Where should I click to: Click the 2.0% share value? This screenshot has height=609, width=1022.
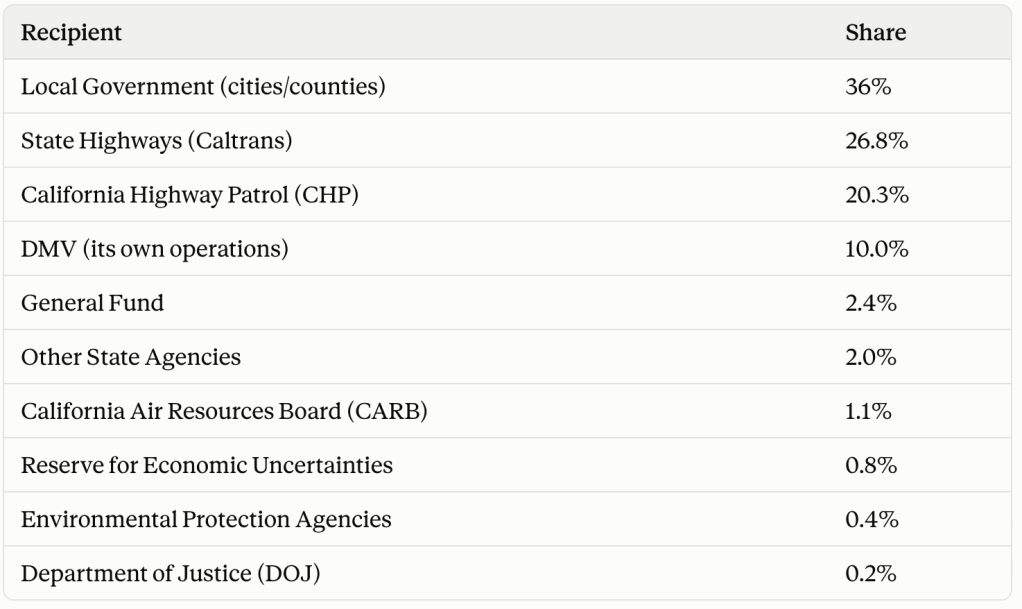[871, 357]
